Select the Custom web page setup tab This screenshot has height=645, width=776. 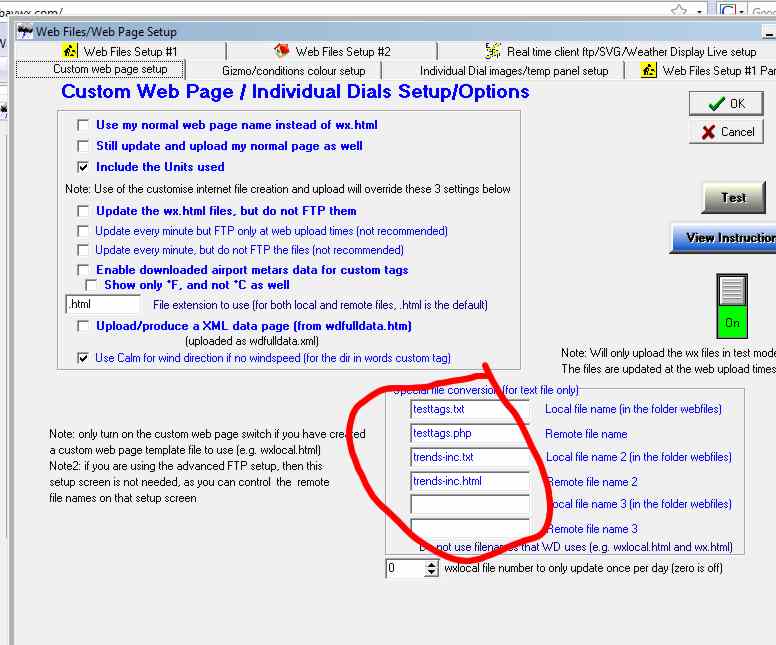100,69
